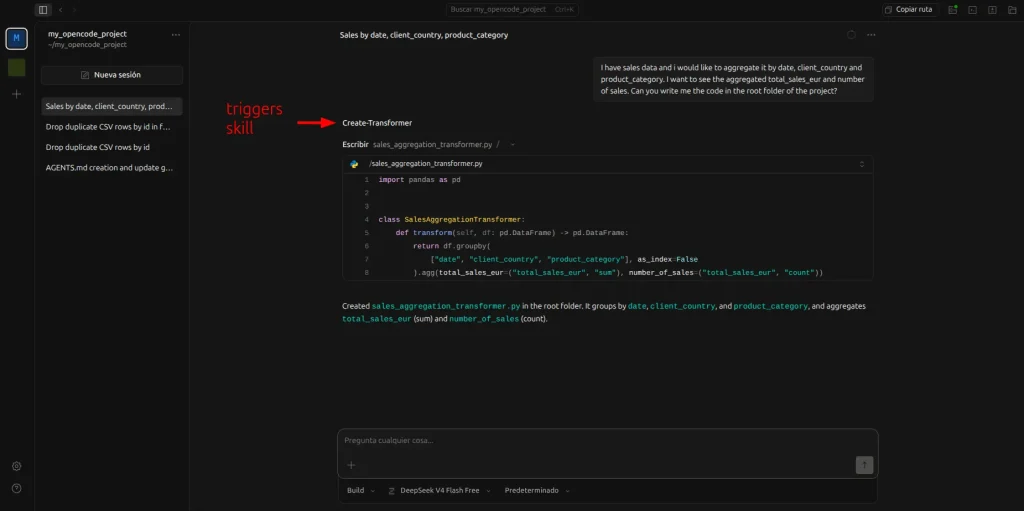This screenshot has width=1024, height=511.
Task: Toggle the sidebar layout icon
Action: [x=42, y=10]
